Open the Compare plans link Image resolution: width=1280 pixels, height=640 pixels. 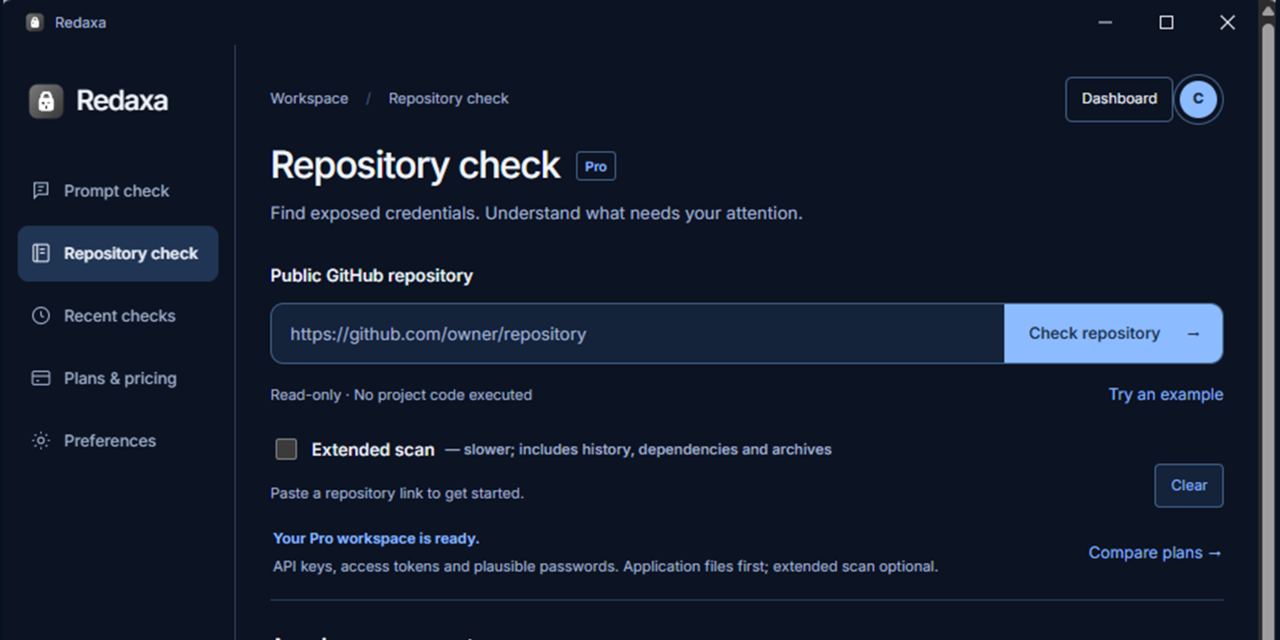tap(1155, 552)
